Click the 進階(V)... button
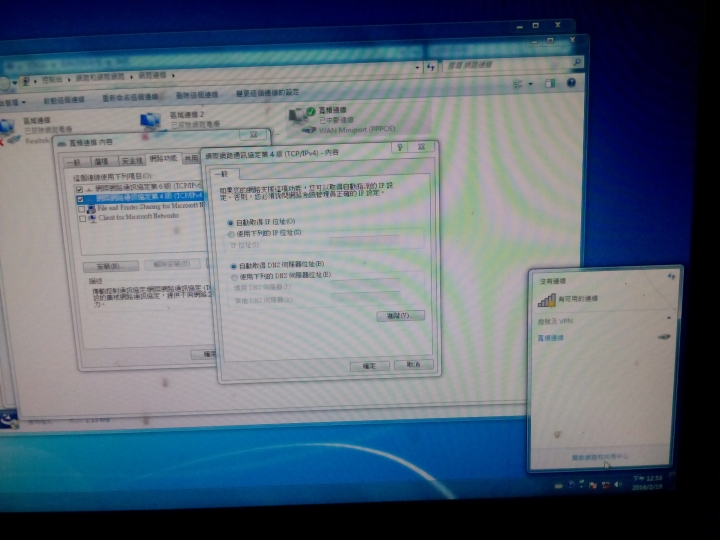Image resolution: width=720 pixels, height=540 pixels. point(400,316)
